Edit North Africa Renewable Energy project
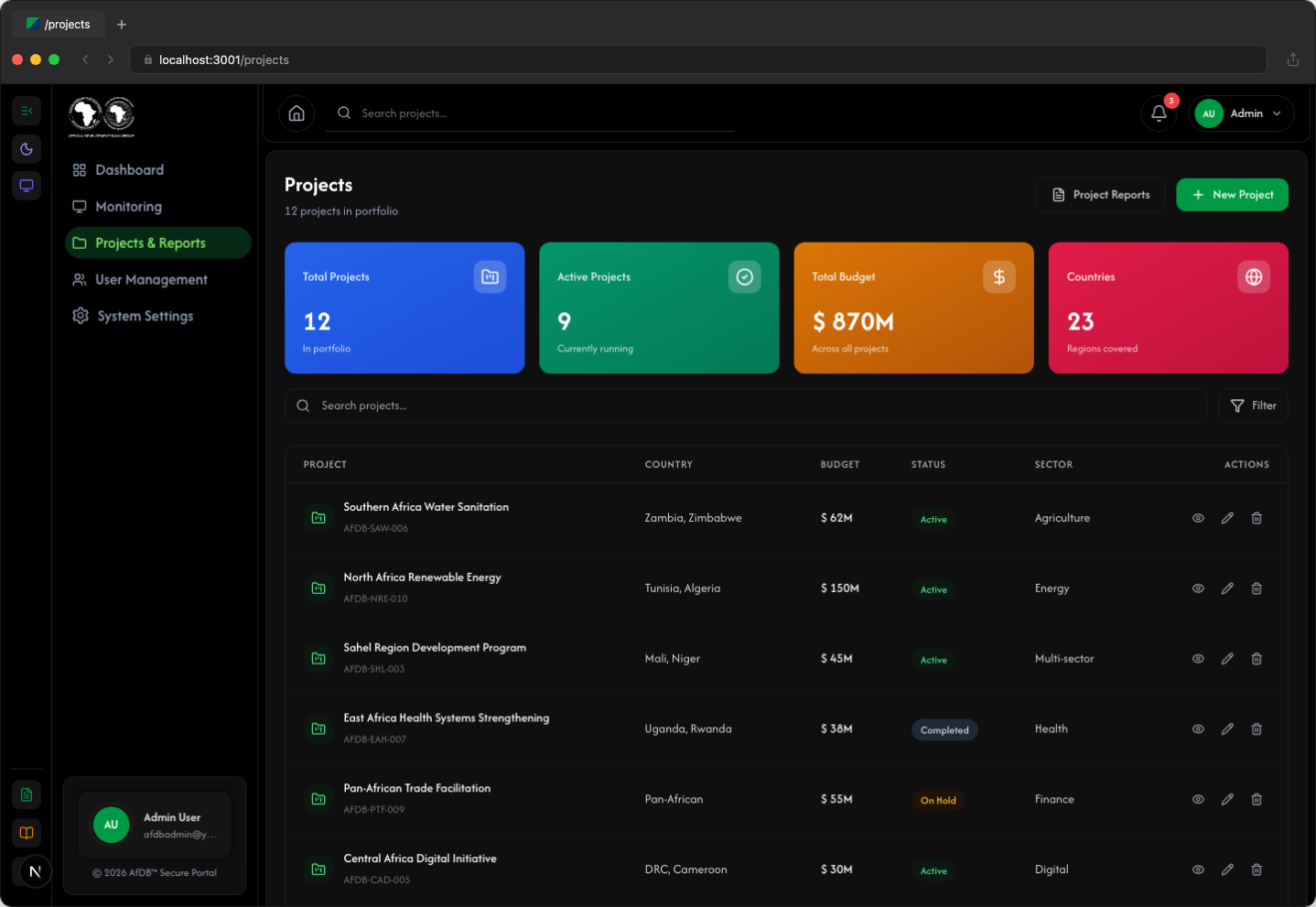 [1227, 588]
